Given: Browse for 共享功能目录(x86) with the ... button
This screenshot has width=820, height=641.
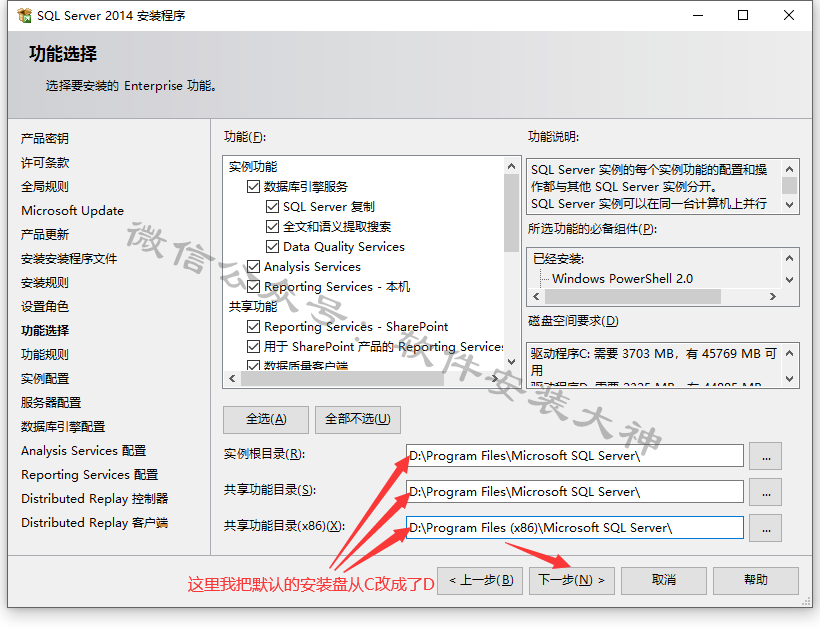Looking at the screenshot, I should point(766,528).
